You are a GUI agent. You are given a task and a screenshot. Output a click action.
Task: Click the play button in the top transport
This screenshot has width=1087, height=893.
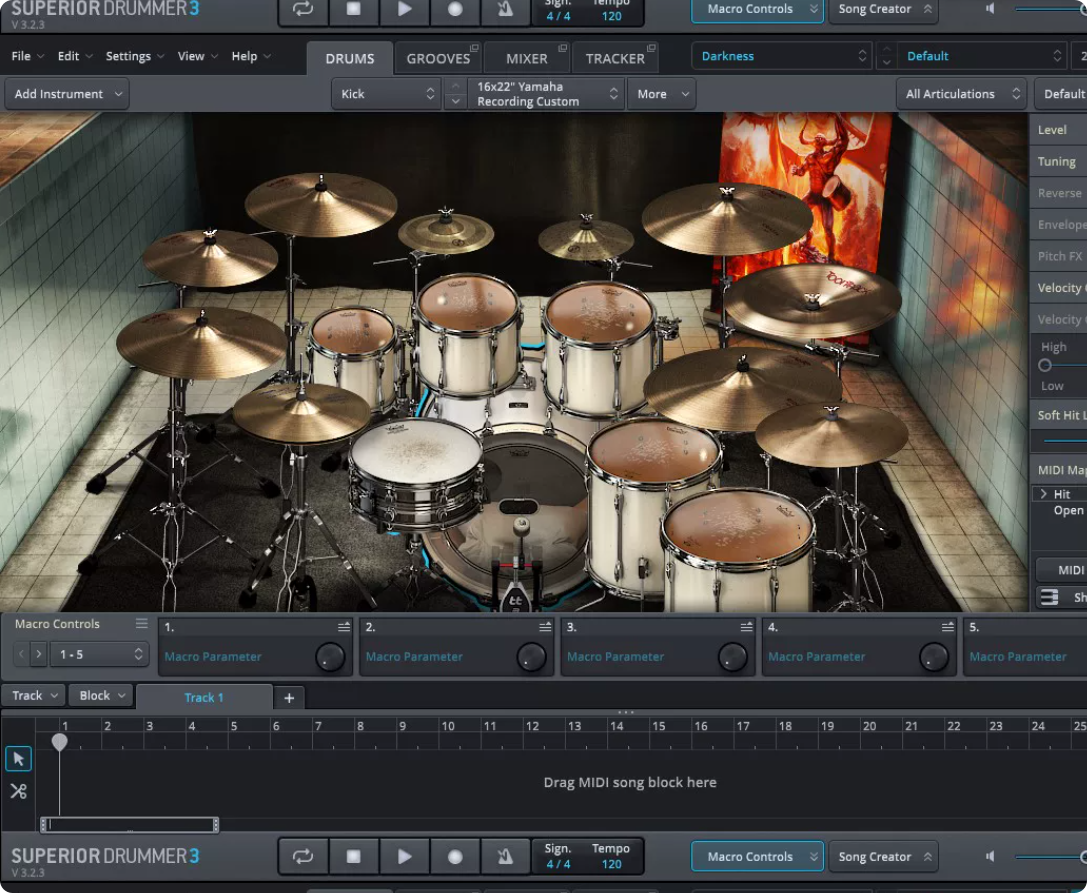click(x=404, y=10)
